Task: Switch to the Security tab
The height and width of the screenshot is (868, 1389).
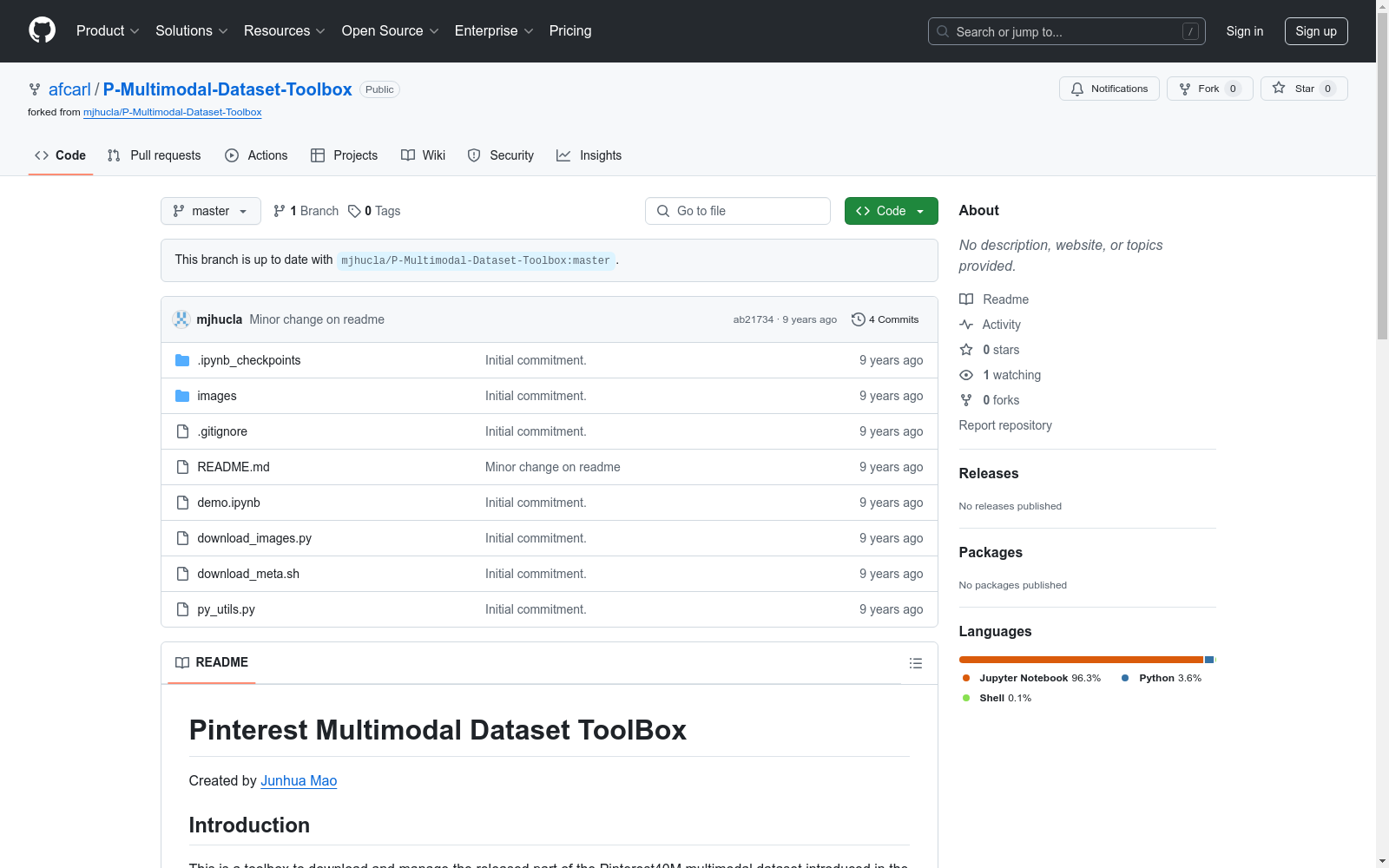Action: pos(501,155)
